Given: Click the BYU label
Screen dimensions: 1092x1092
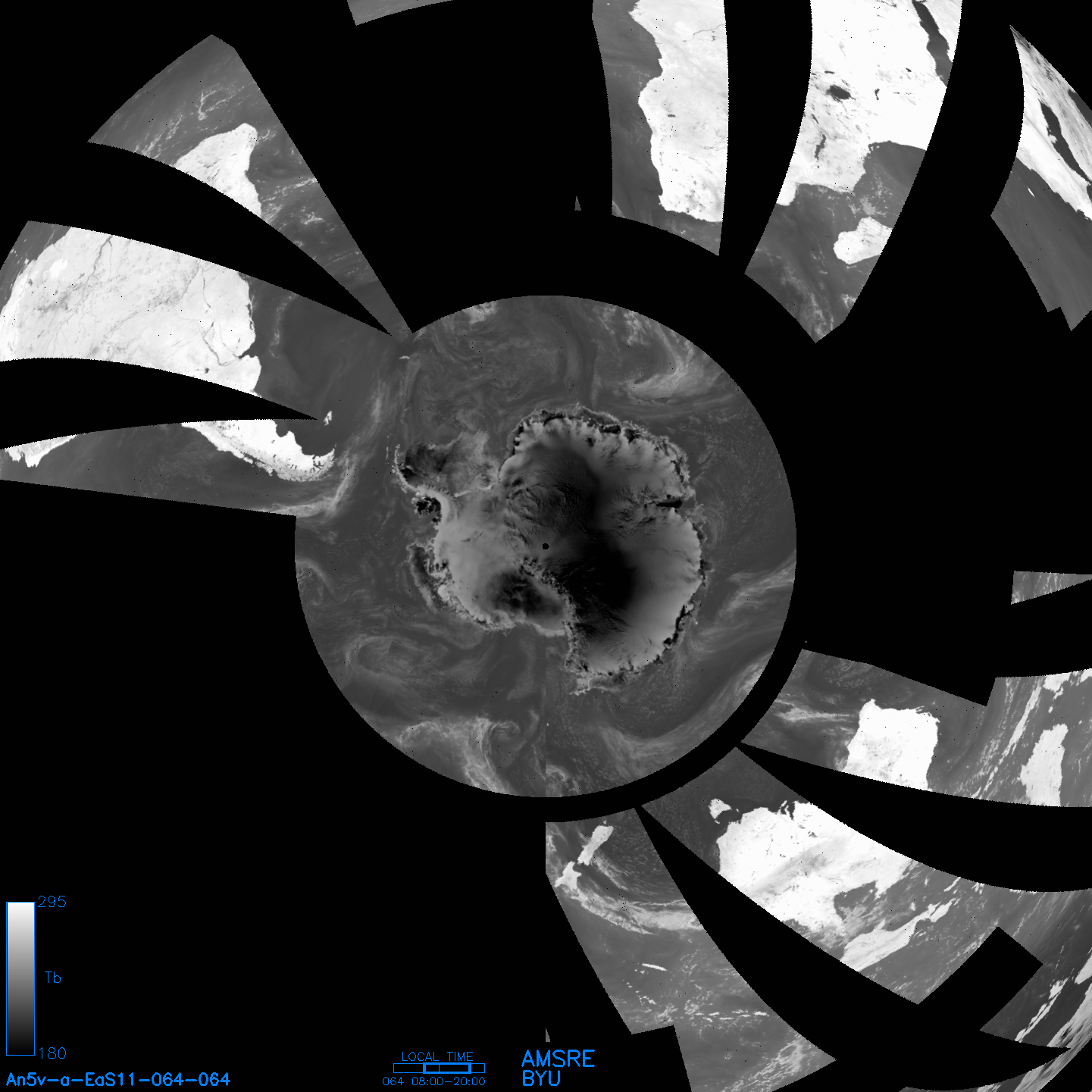Looking at the screenshot, I should [541, 1078].
